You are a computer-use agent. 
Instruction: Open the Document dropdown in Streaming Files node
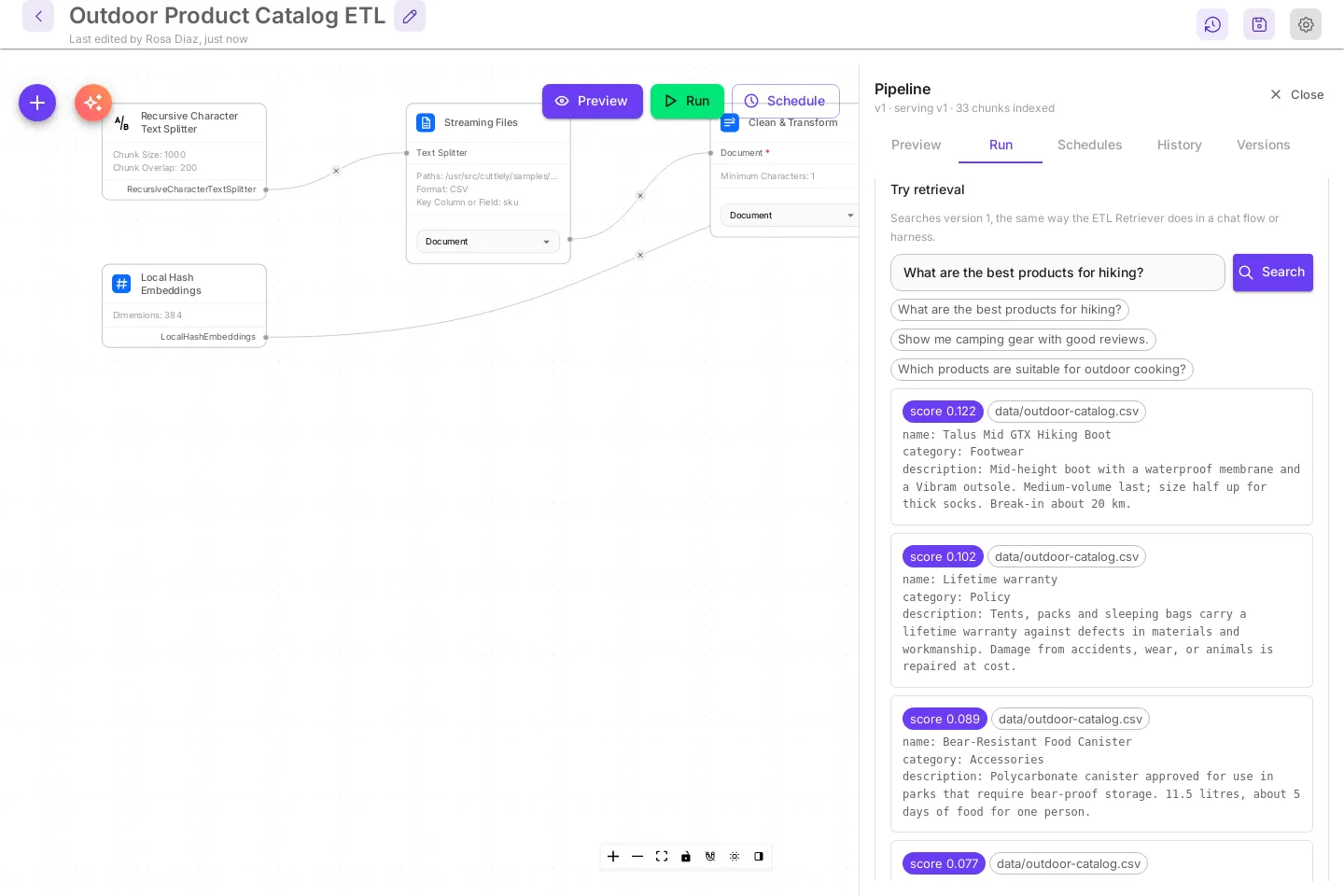point(488,242)
